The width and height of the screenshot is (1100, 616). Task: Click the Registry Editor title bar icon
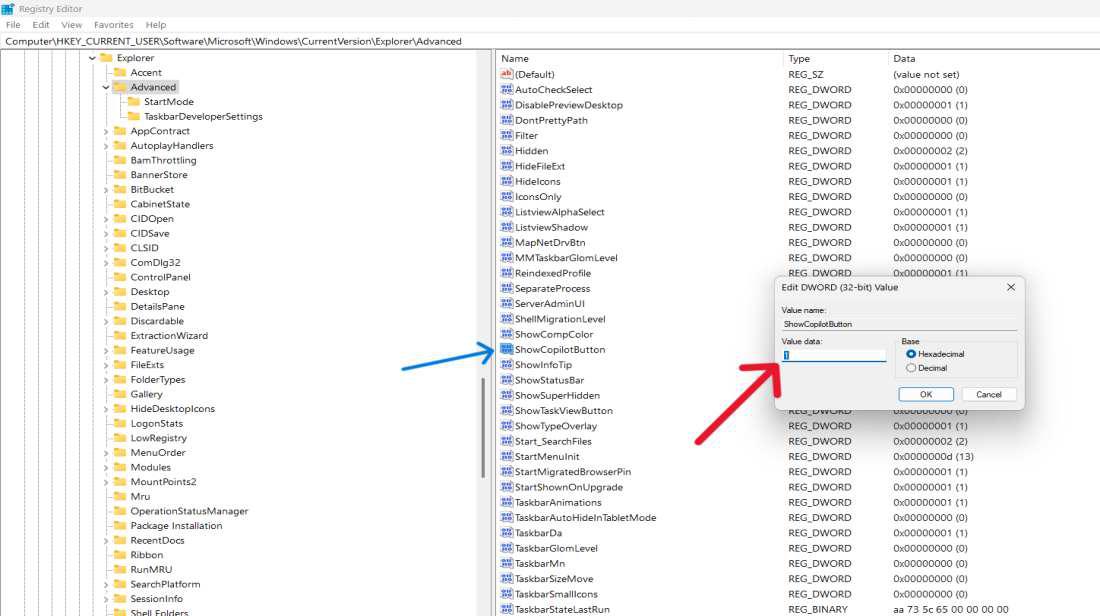(8, 9)
